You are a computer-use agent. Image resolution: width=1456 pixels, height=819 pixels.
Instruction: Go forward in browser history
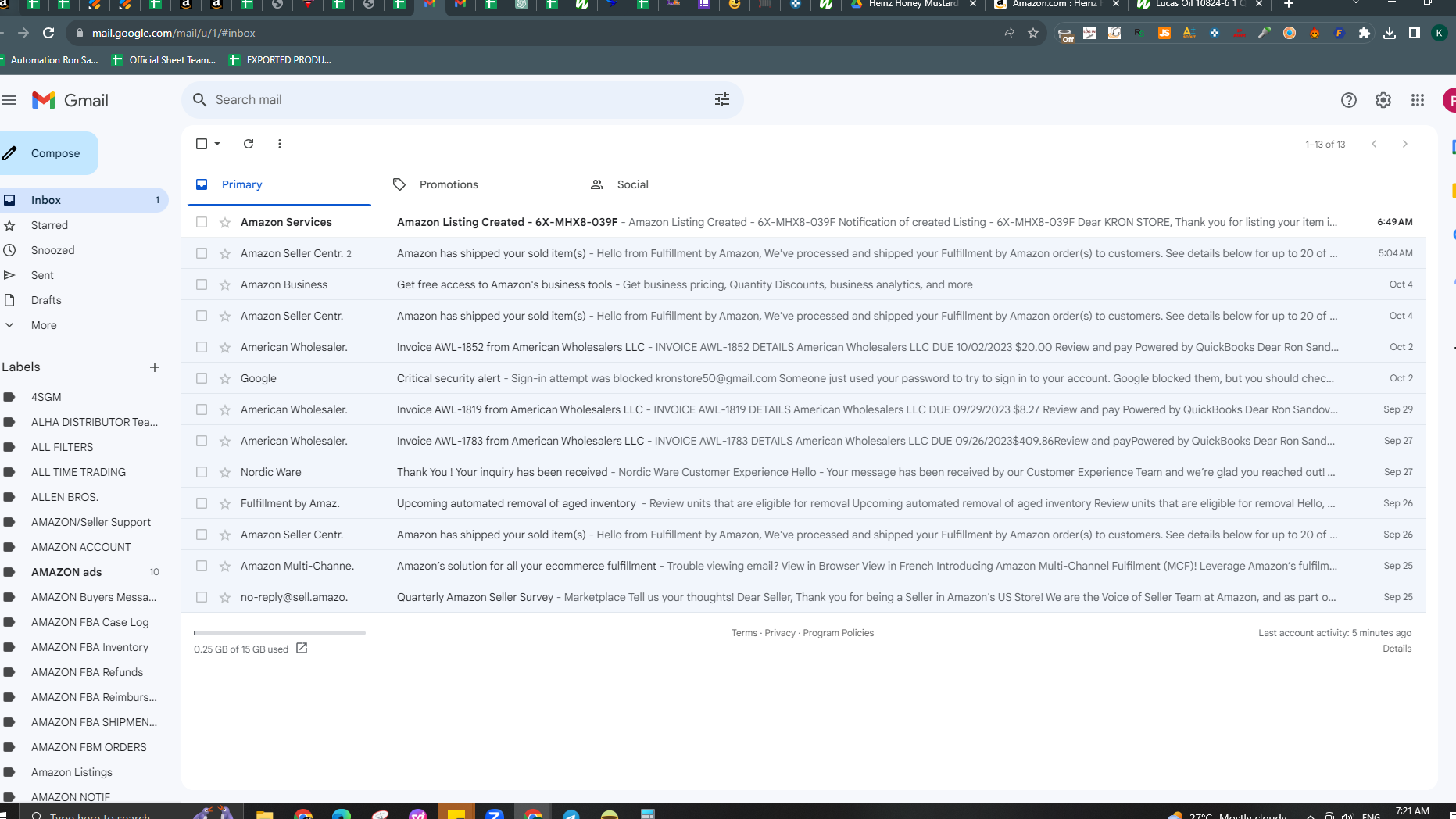point(23,33)
